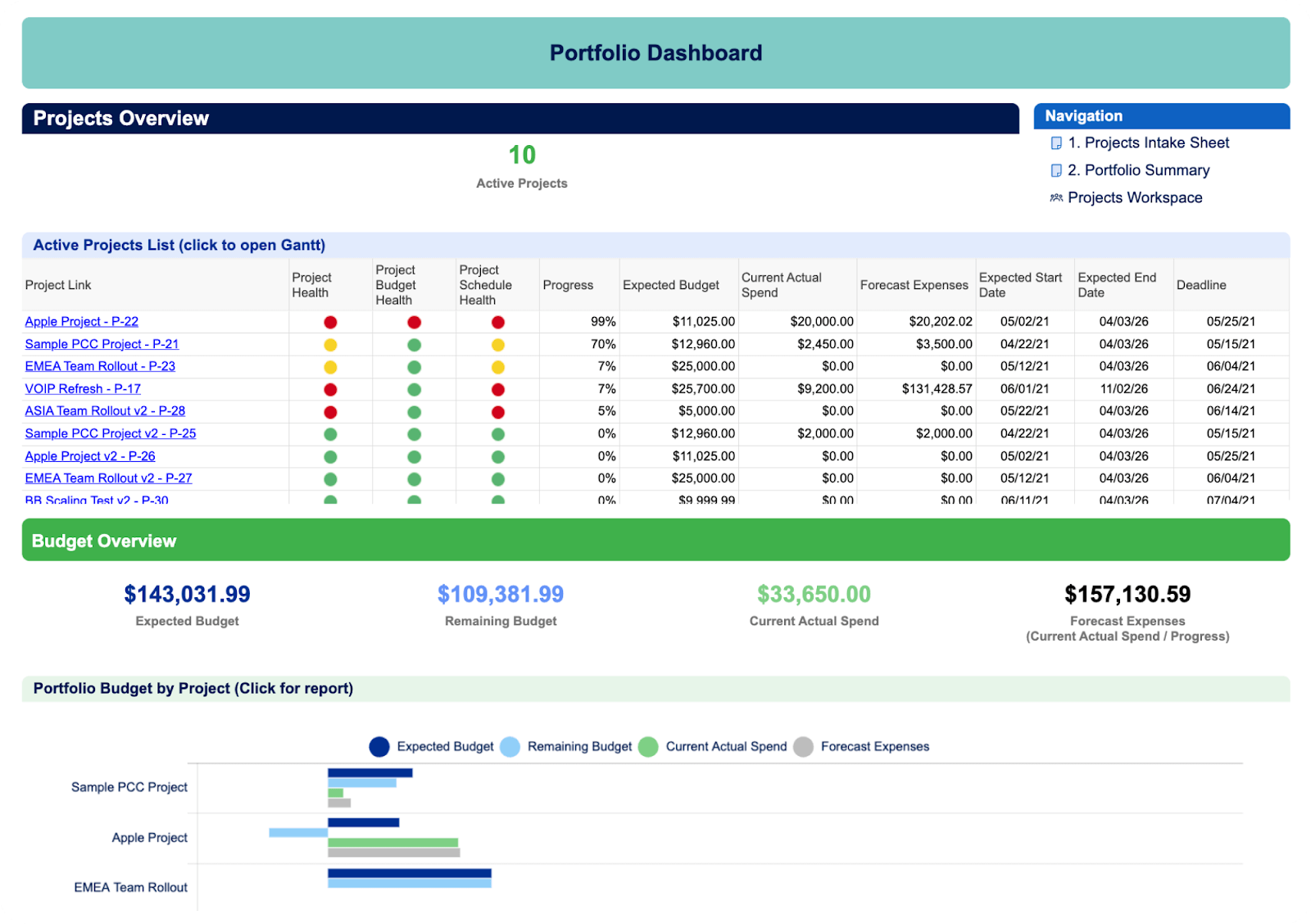
Task: Open the EMEA Team Rollout v2 - P-27 link
Action: (108, 478)
